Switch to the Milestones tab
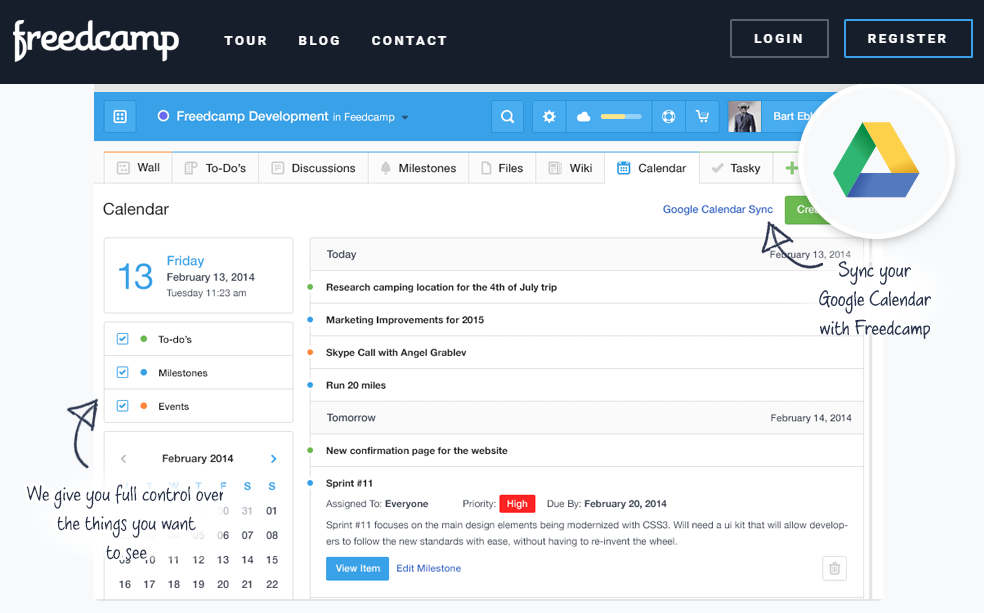The height and width of the screenshot is (613, 984). click(x=418, y=168)
